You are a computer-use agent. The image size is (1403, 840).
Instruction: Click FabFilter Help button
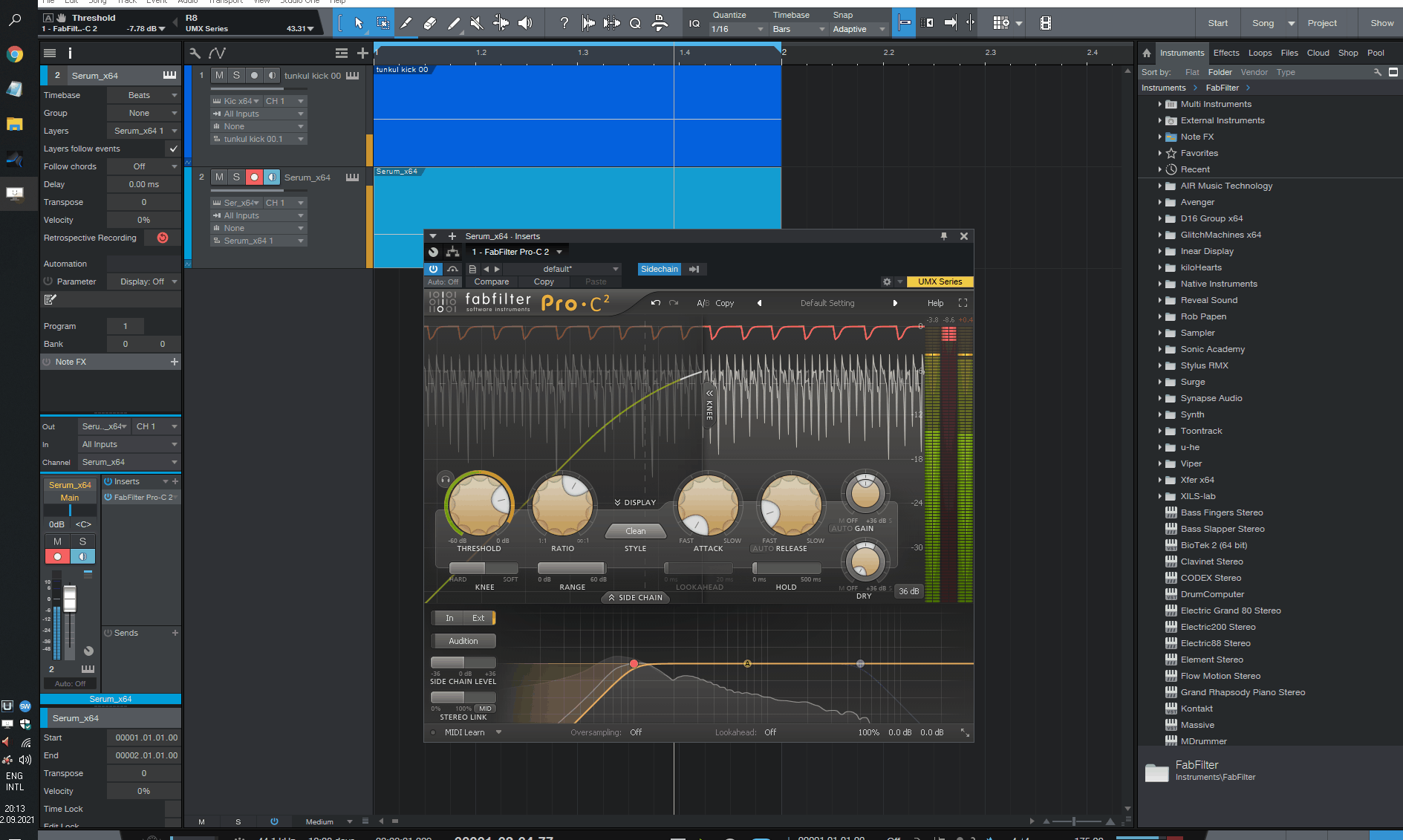[935, 303]
